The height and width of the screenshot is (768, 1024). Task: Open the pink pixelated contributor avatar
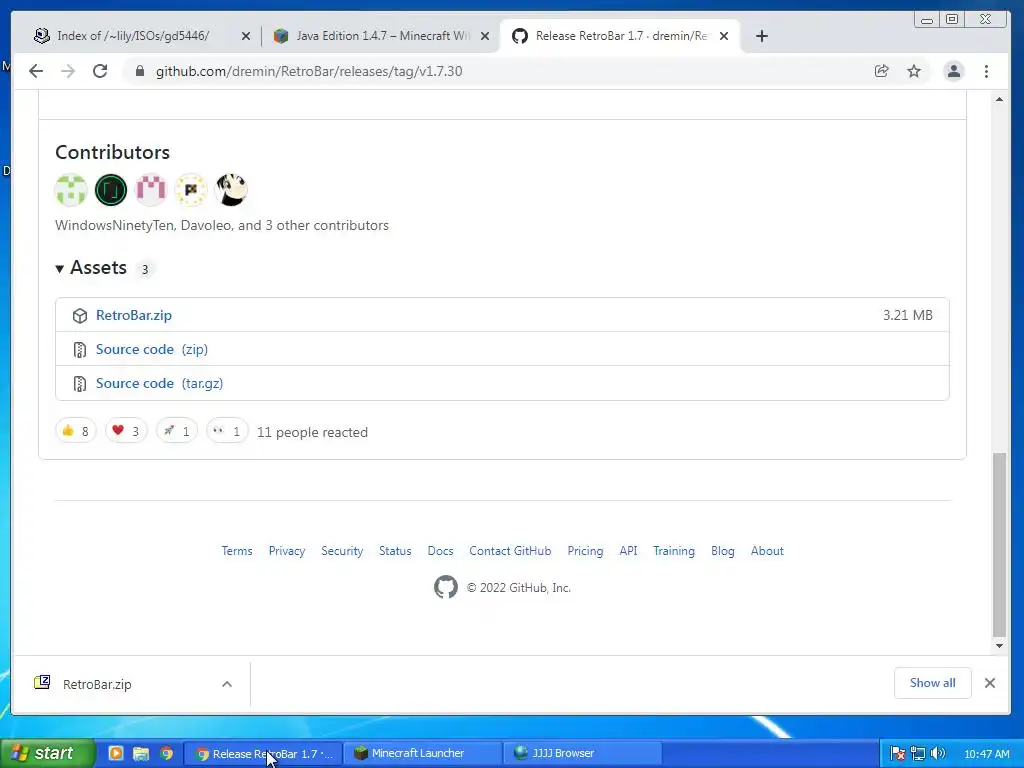[x=151, y=190]
